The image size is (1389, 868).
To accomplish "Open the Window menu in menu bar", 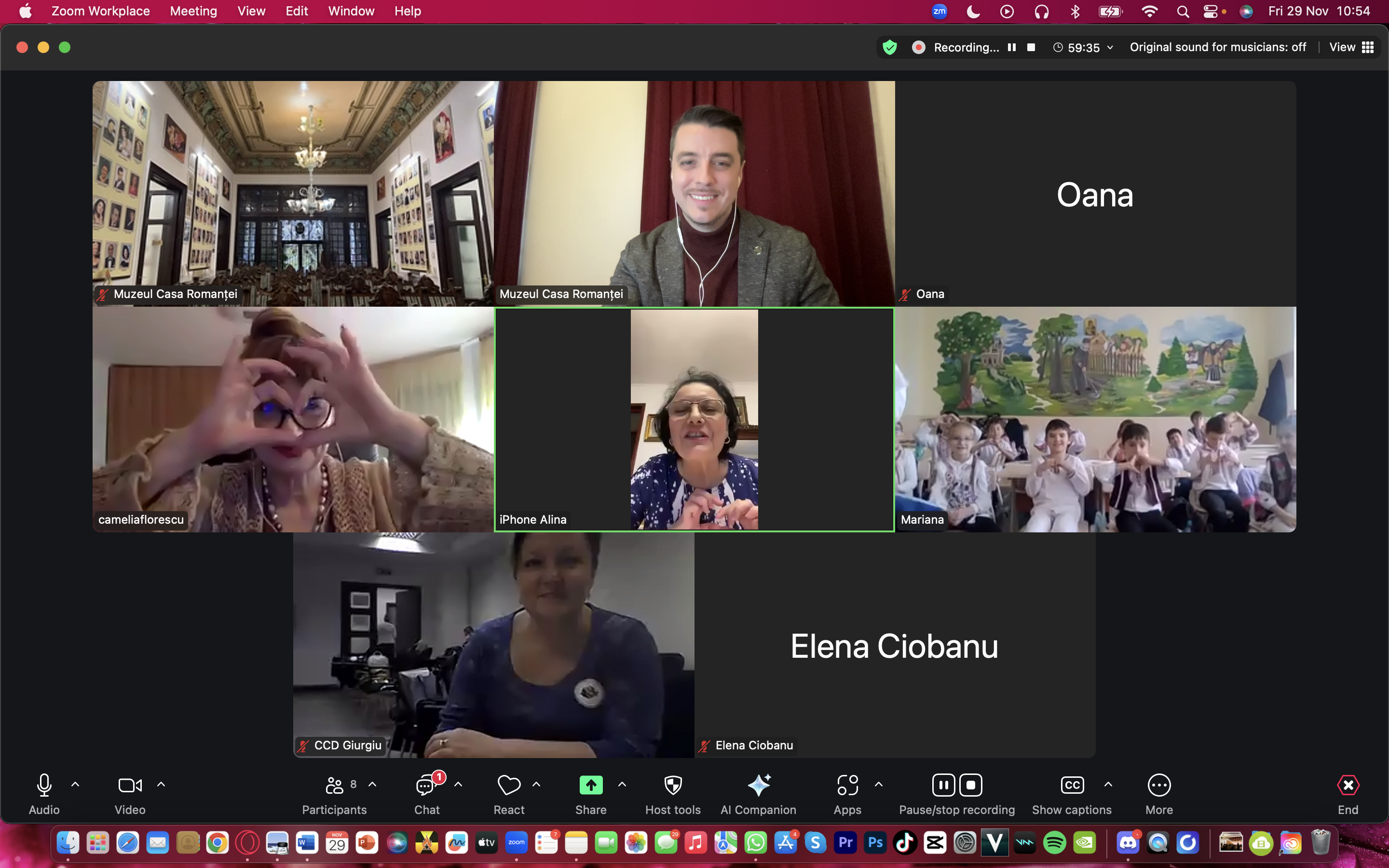I will pyautogui.click(x=351, y=11).
